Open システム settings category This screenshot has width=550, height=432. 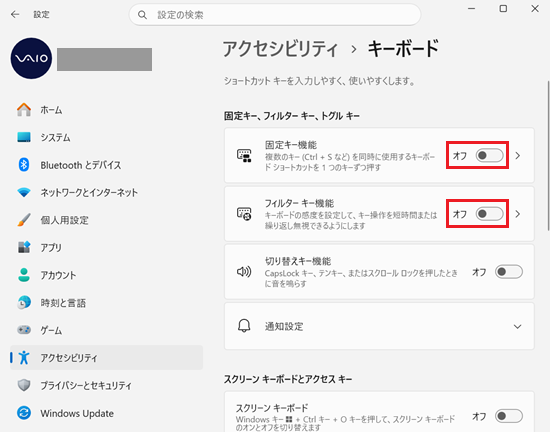tap(106, 137)
